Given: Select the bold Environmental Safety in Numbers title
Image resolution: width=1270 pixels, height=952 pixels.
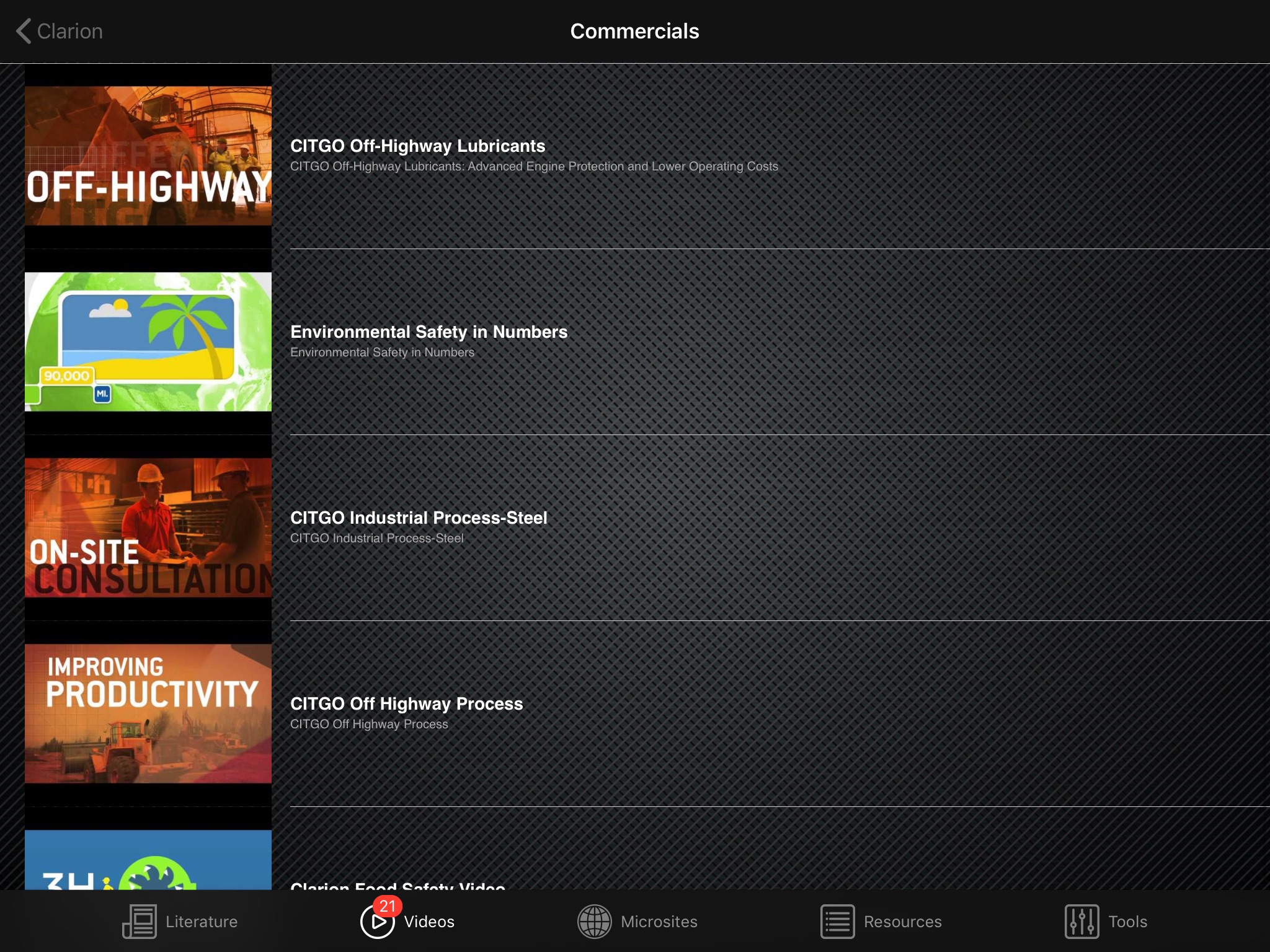Looking at the screenshot, I should [x=429, y=332].
